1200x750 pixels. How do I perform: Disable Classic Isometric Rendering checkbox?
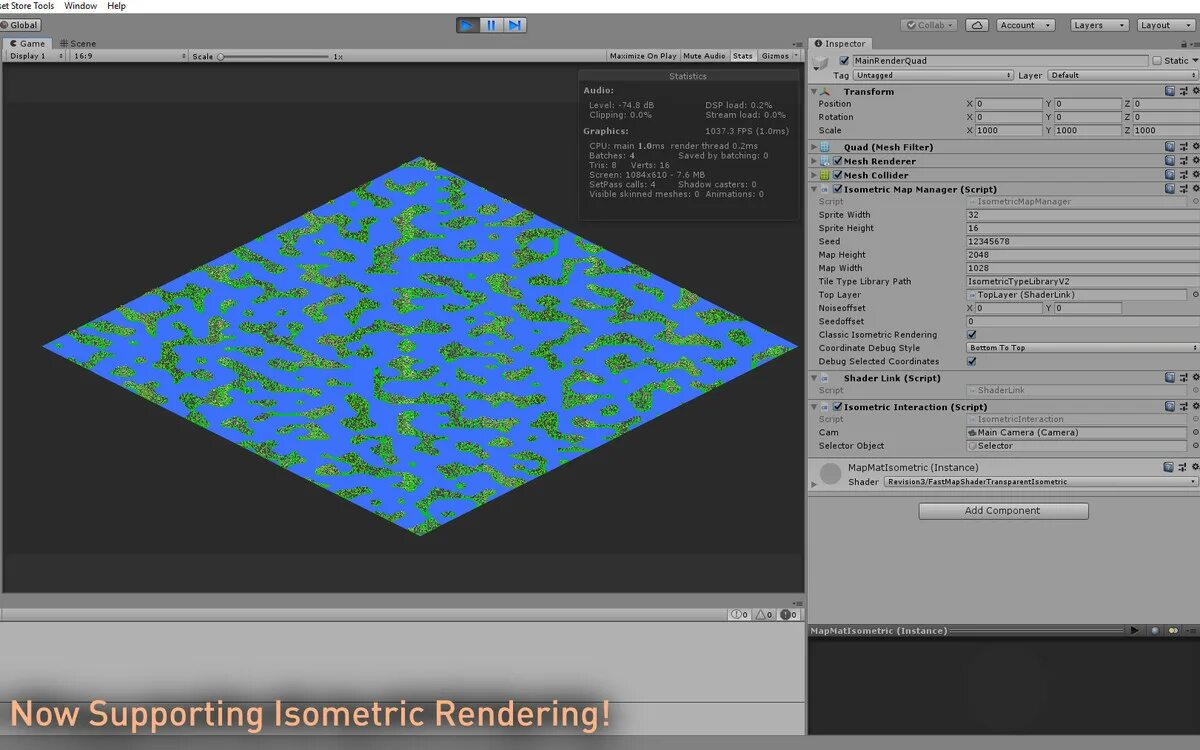[x=972, y=335]
